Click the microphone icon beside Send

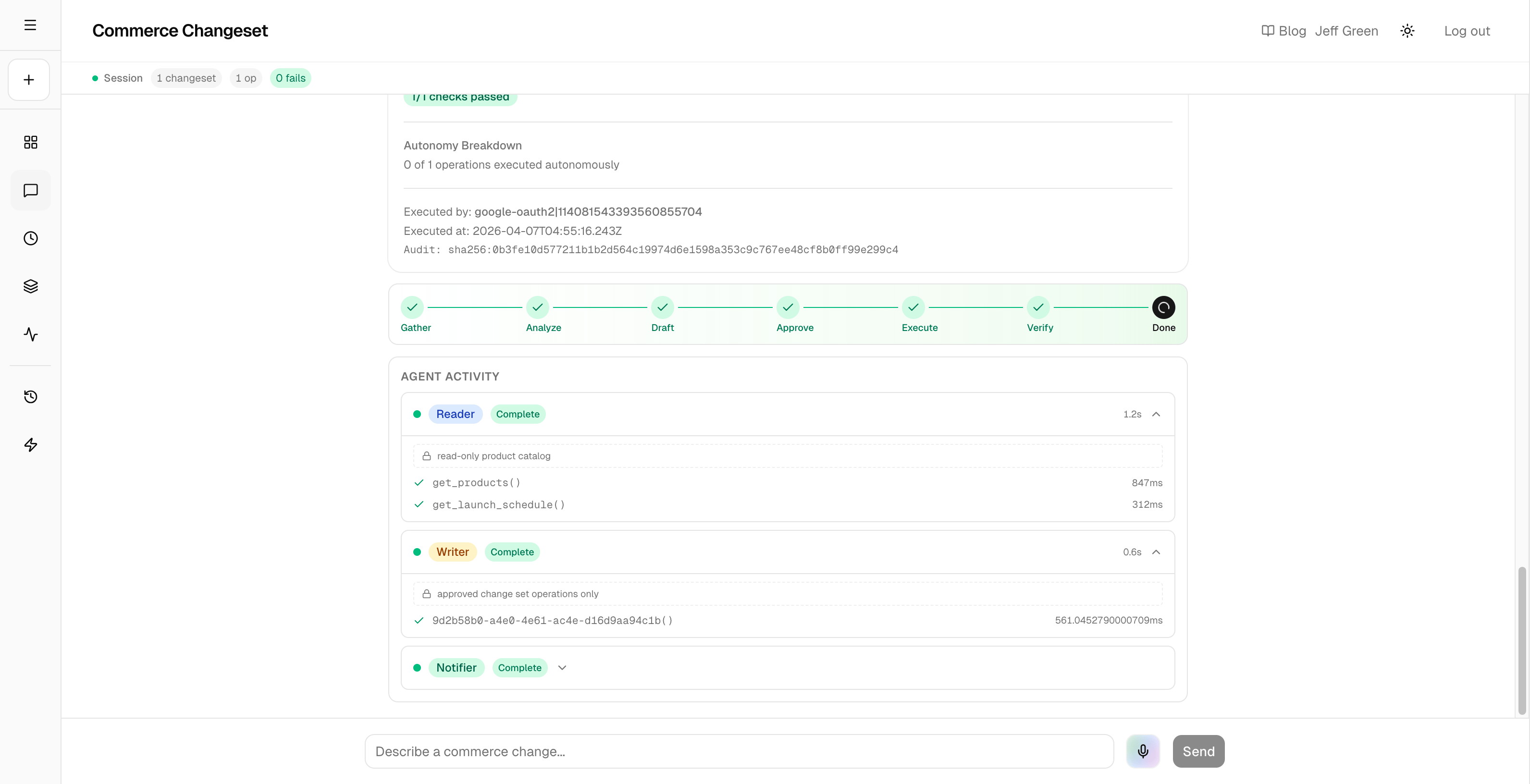coord(1142,751)
